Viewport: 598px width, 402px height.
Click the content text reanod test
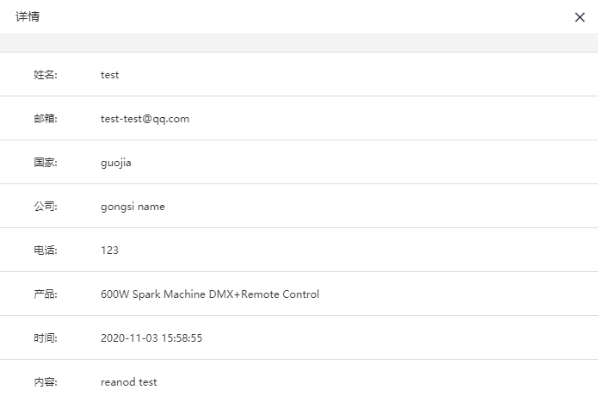(x=129, y=382)
